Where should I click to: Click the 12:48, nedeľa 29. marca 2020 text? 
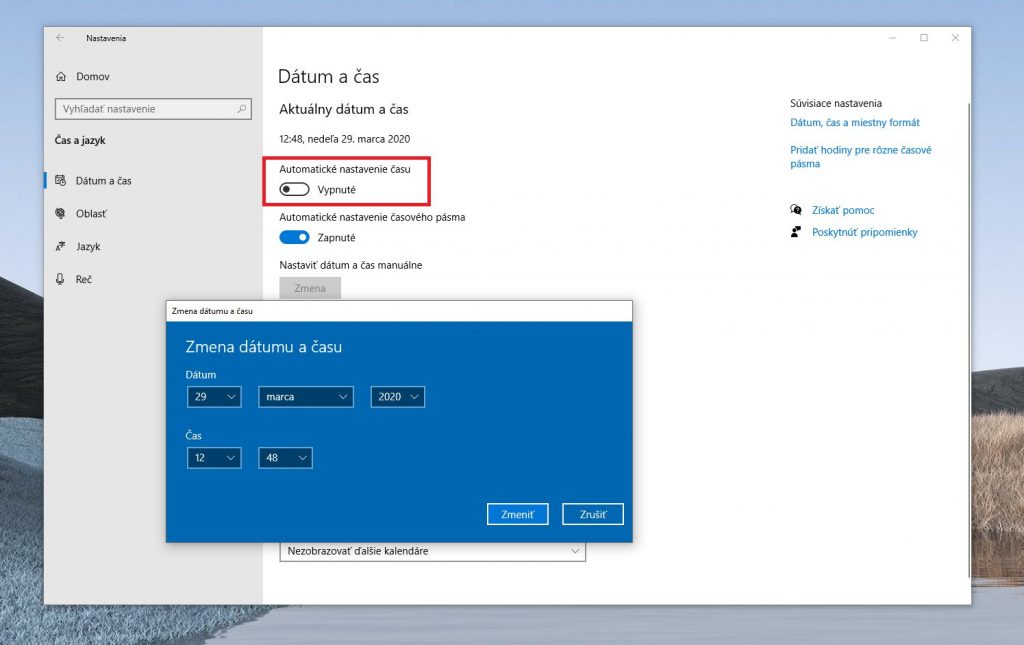[x=345, y=139]
